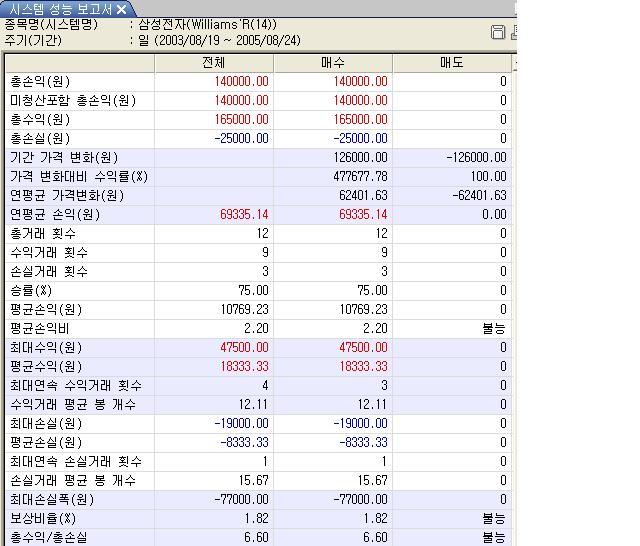Screen dimensions: 640x546
Task: Click the 최대손실폭(원) row label
Action: coord(52,500)
